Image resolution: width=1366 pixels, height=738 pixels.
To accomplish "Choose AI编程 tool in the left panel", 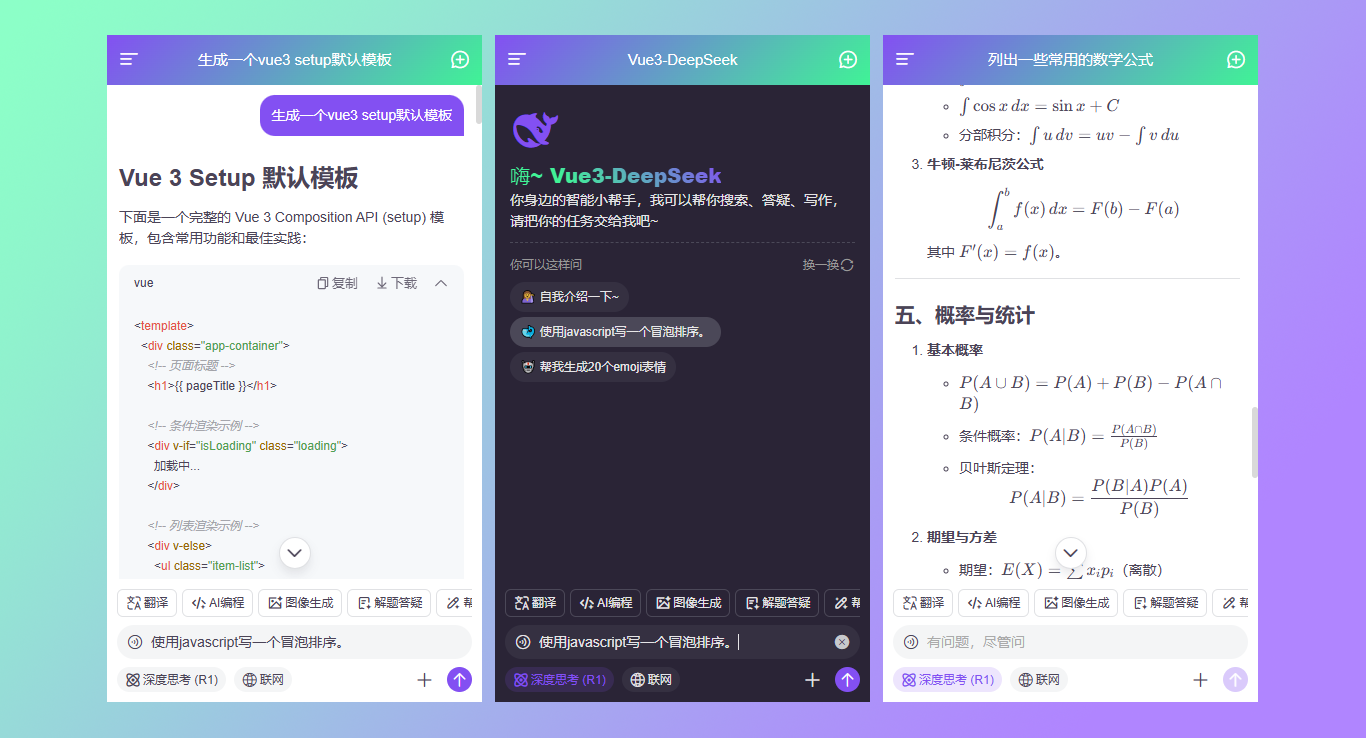I will tap(217, 603).
